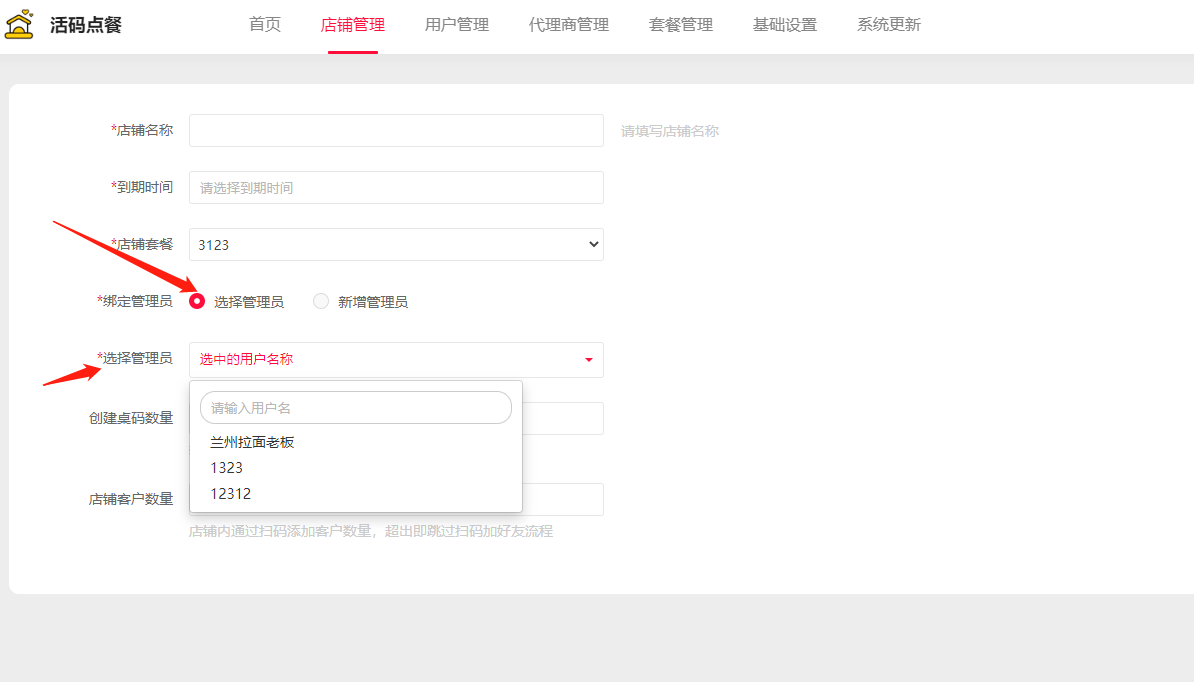
Task: Go to 用户管理 tab
Action: pyautogui.click(x=456, y=25)
